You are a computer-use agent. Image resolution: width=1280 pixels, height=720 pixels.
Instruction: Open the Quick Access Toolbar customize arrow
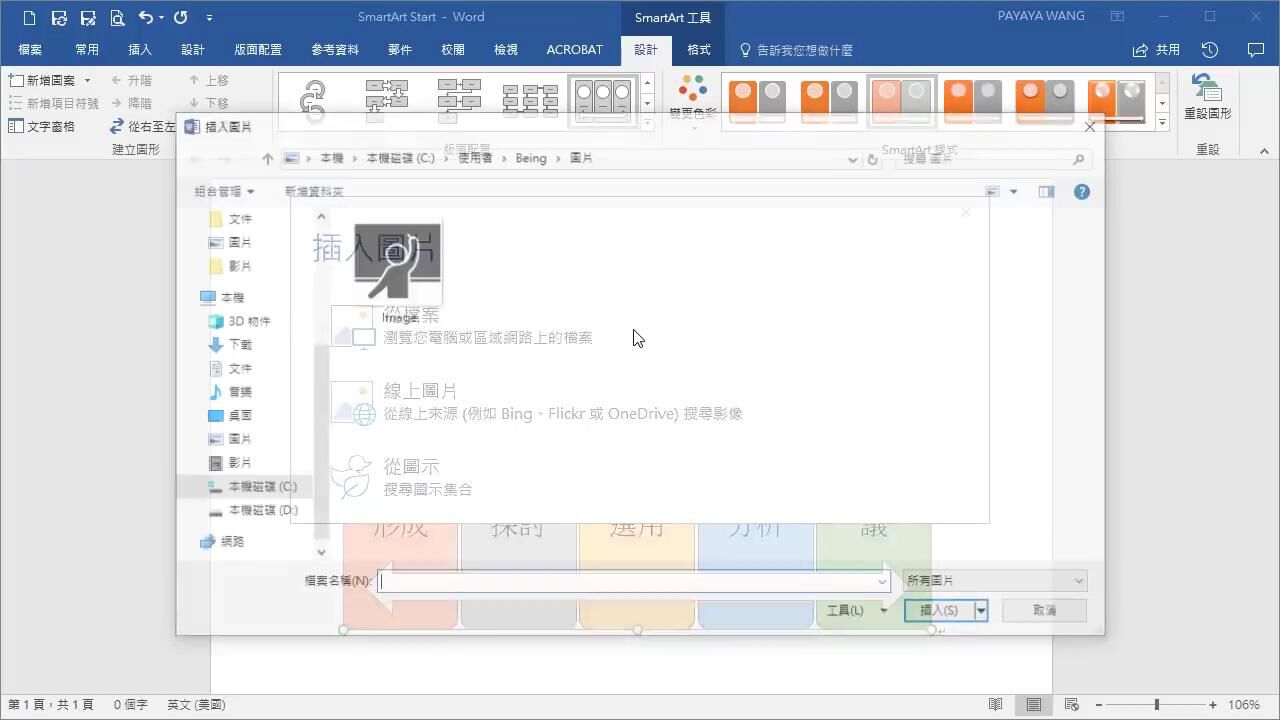pyautogui.click(x=209, y=17)
